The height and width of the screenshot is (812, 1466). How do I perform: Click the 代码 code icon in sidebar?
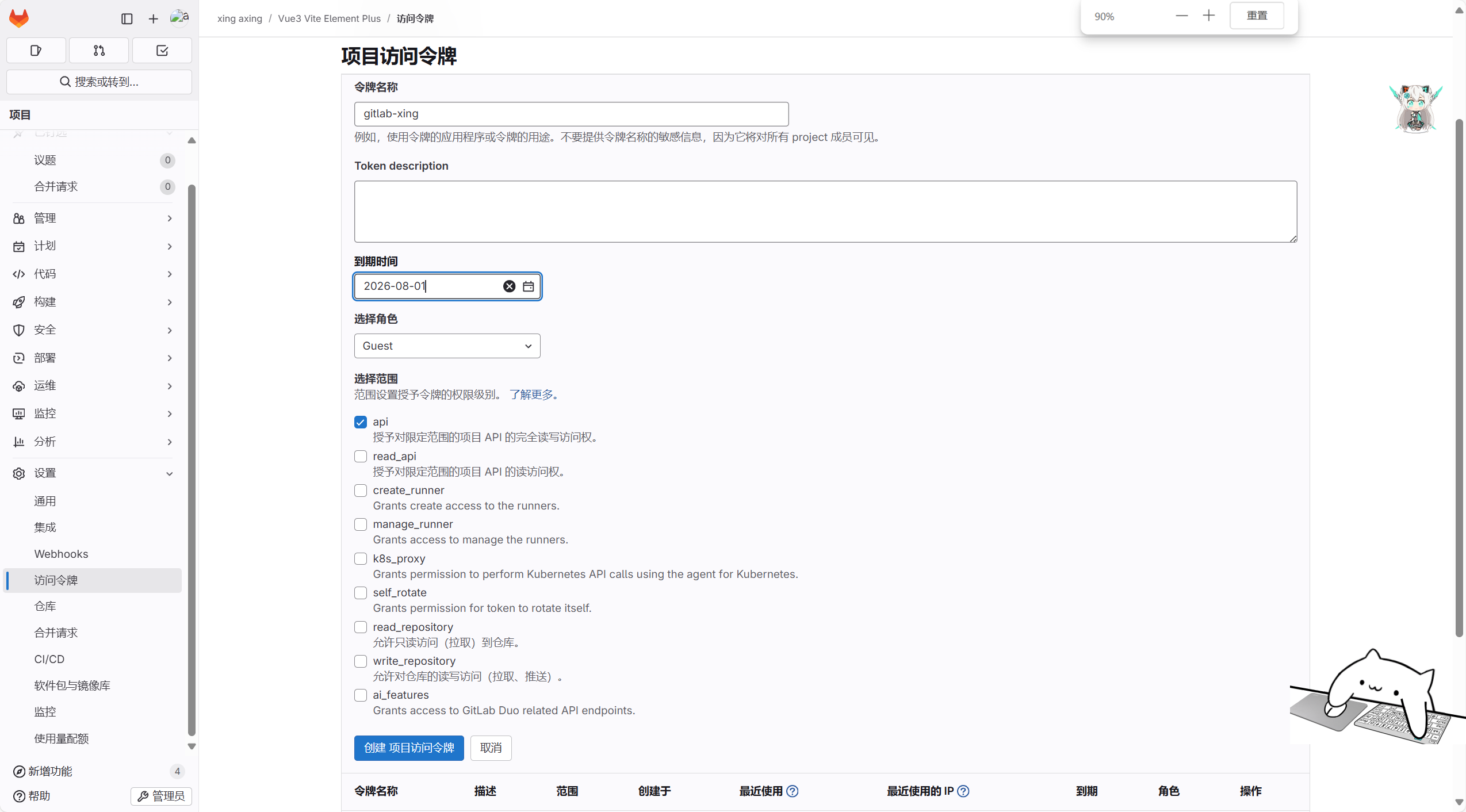click(x=19, y=274)
